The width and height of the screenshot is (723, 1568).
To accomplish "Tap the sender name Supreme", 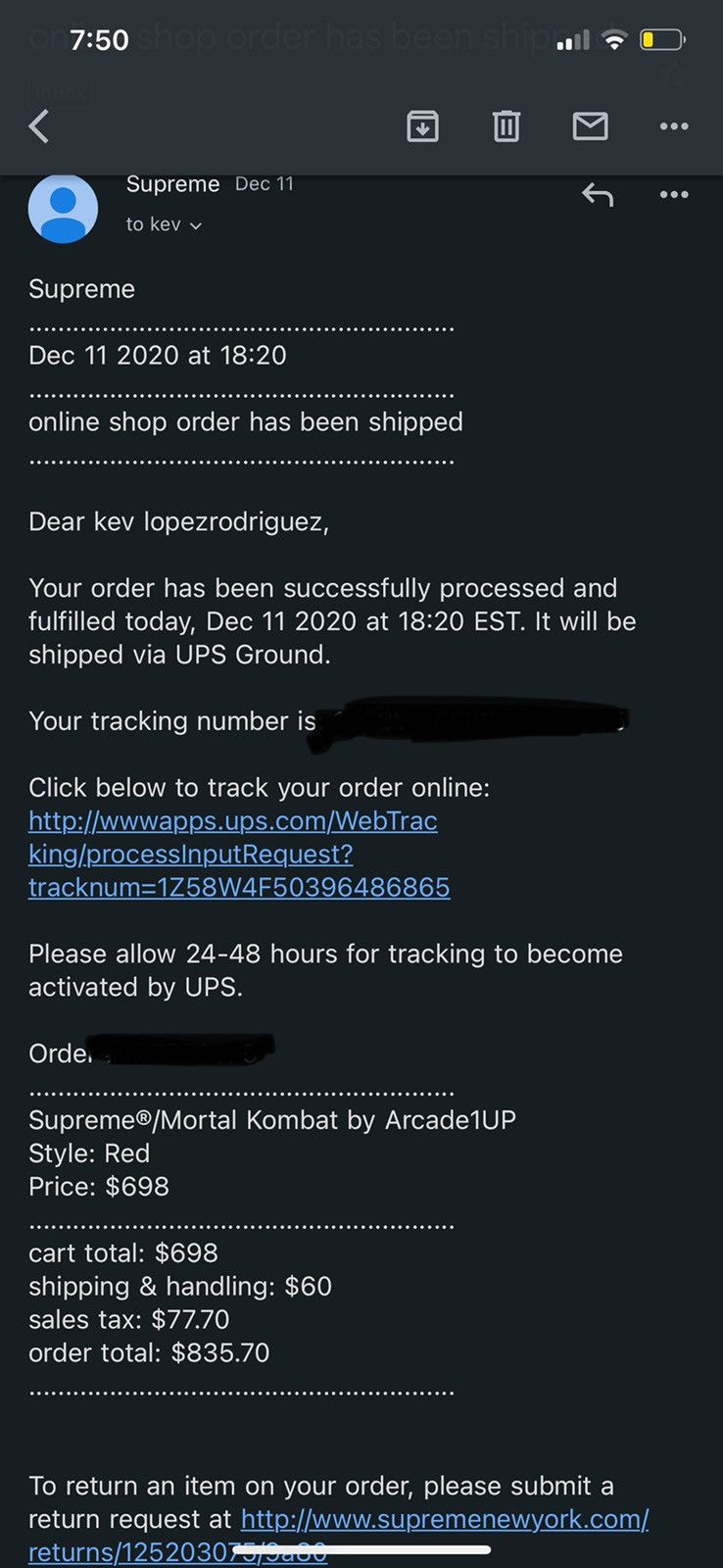I will point(172,184).
